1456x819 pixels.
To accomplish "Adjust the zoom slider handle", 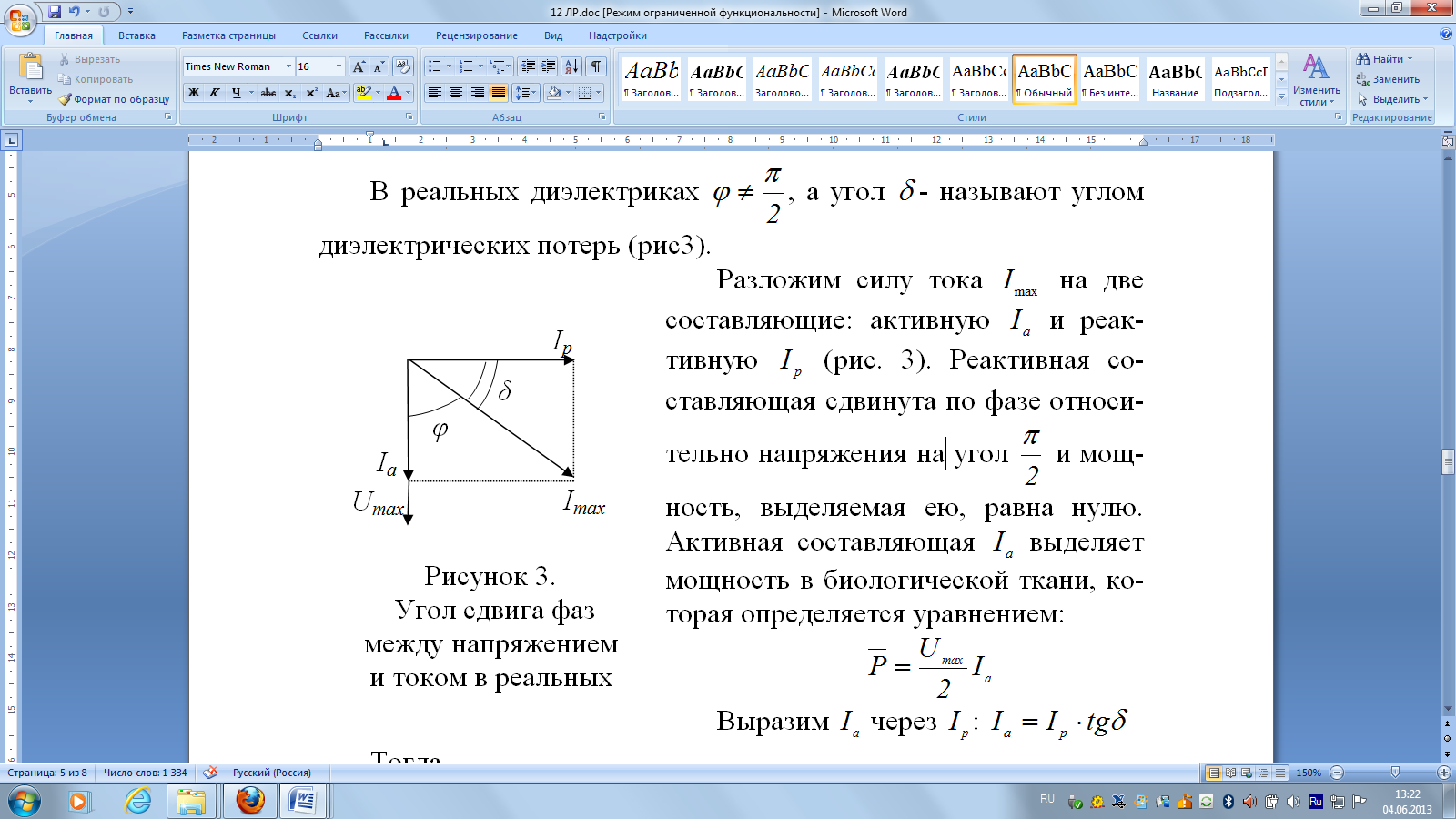I will pos(1395,773).
